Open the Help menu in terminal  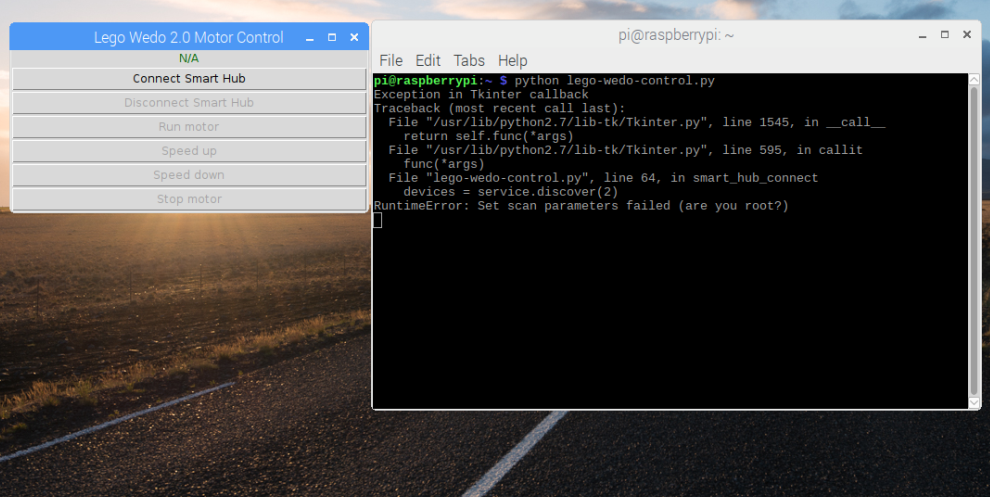(x=512, y=61)
